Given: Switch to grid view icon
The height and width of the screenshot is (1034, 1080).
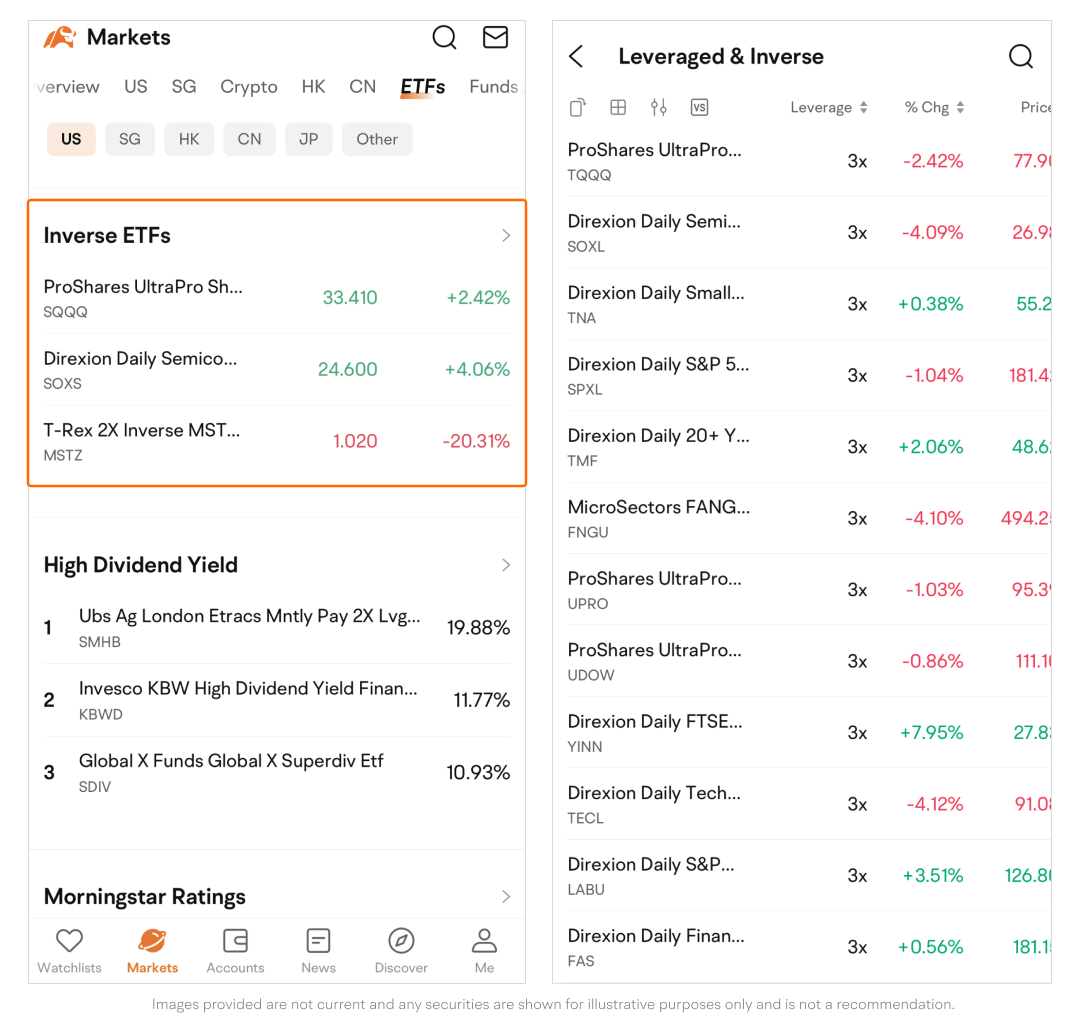Looking at the screenshot, I should click(618, 108).
